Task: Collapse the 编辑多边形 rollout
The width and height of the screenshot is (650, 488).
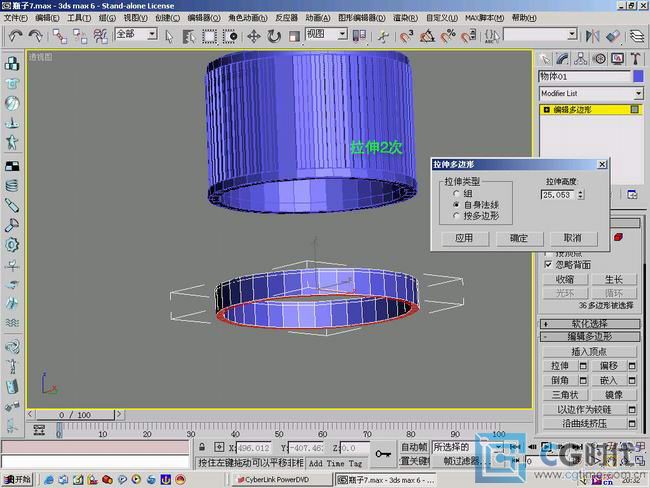Action: tap(590, 337)
